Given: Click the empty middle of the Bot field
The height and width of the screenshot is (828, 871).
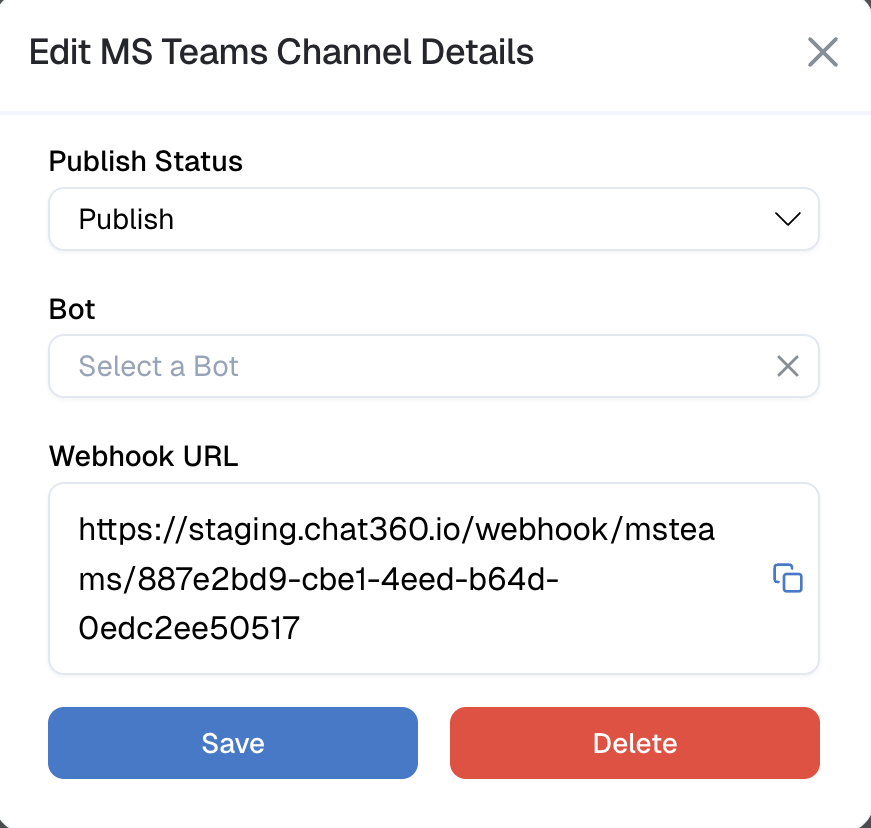Looking at the screenshot, I should click(x=500, y=366).
